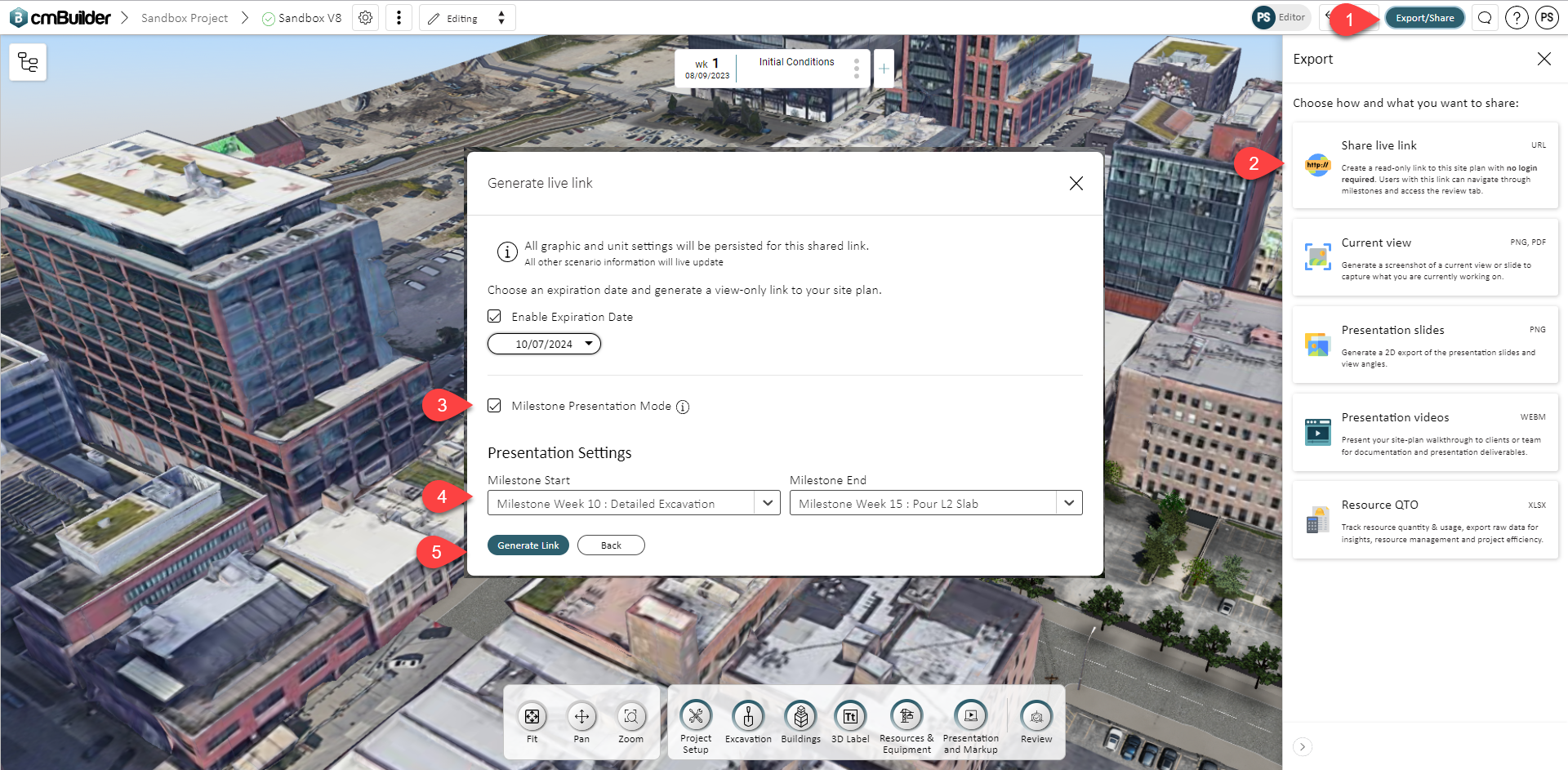Click the 'Milestone End' label
This screenshot has height=770, width=1568.
point(828,480)
